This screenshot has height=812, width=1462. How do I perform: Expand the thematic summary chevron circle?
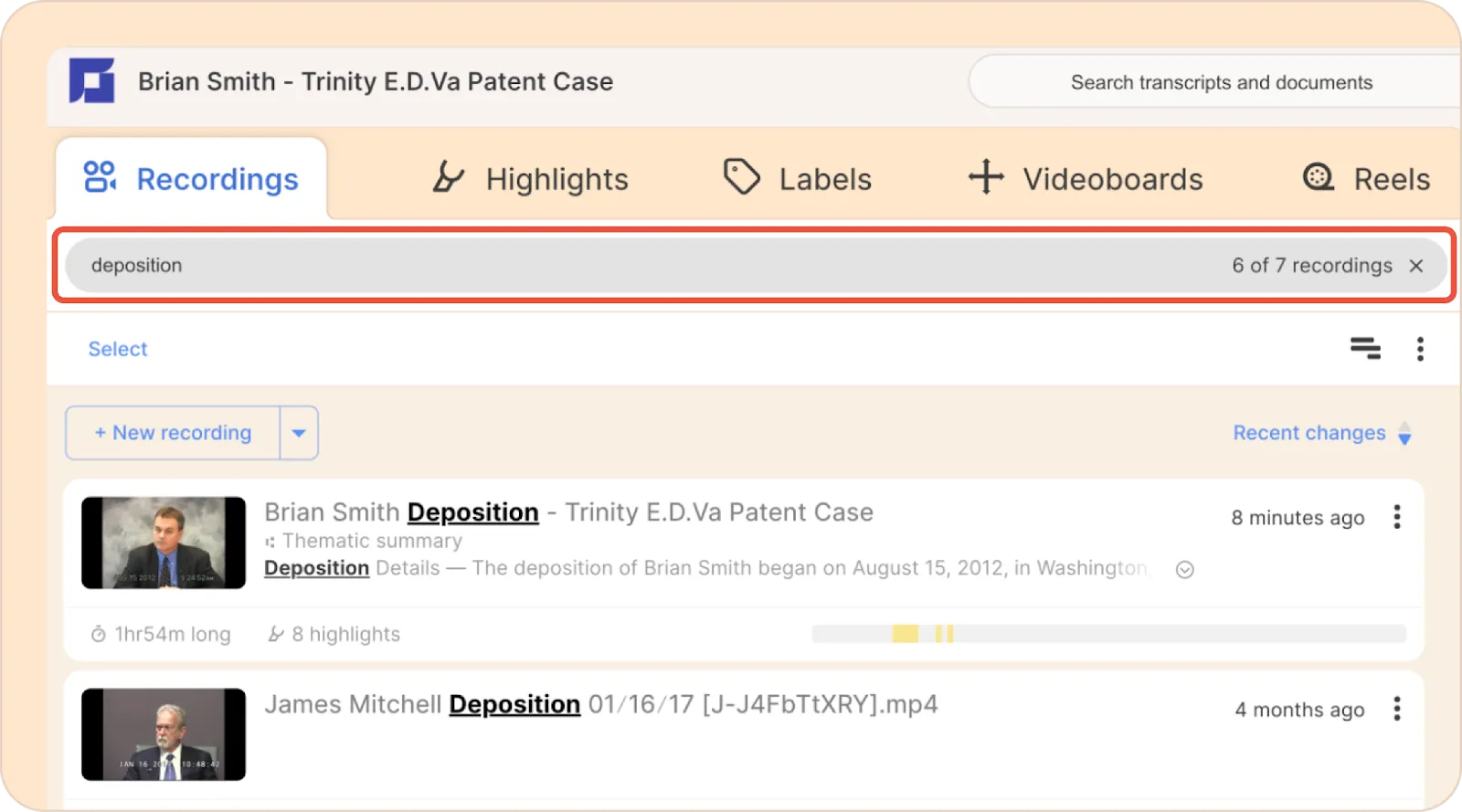click(x=1185, y=570)
